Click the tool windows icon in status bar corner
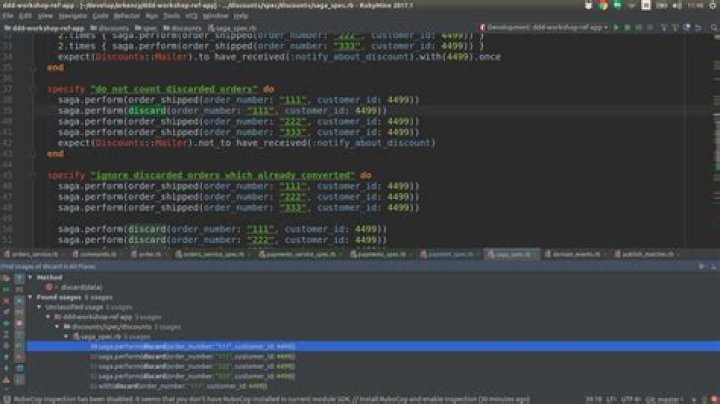Screen dimensions: 720x404 [x=5, y=397]
